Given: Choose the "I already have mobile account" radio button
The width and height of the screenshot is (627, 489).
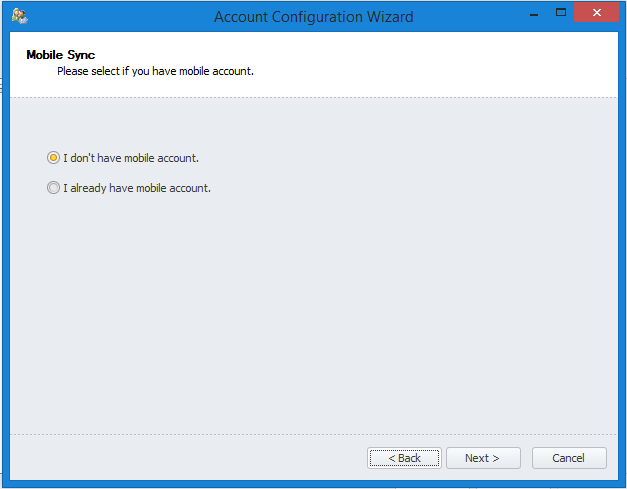Looking at the screenshot, I should click(x=53, y=188).
